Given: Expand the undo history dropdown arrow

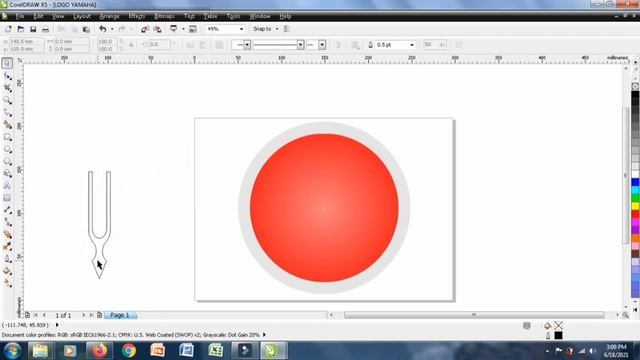Looking at the screenshot, I should tap(112, 29).
